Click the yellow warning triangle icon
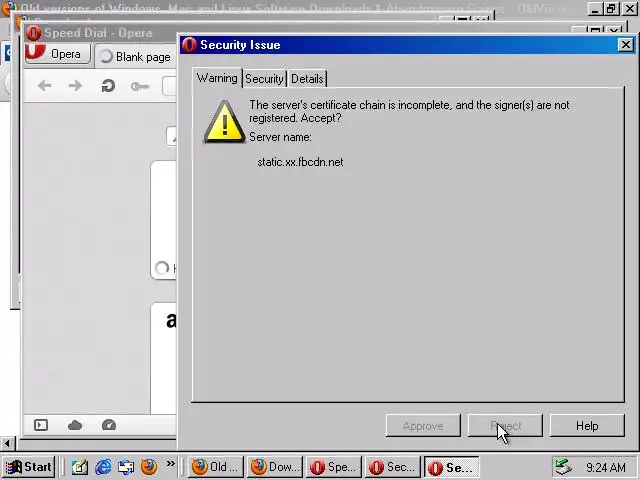Image resolution: width=640 pixels, height=480 pixels. [224, 122]
